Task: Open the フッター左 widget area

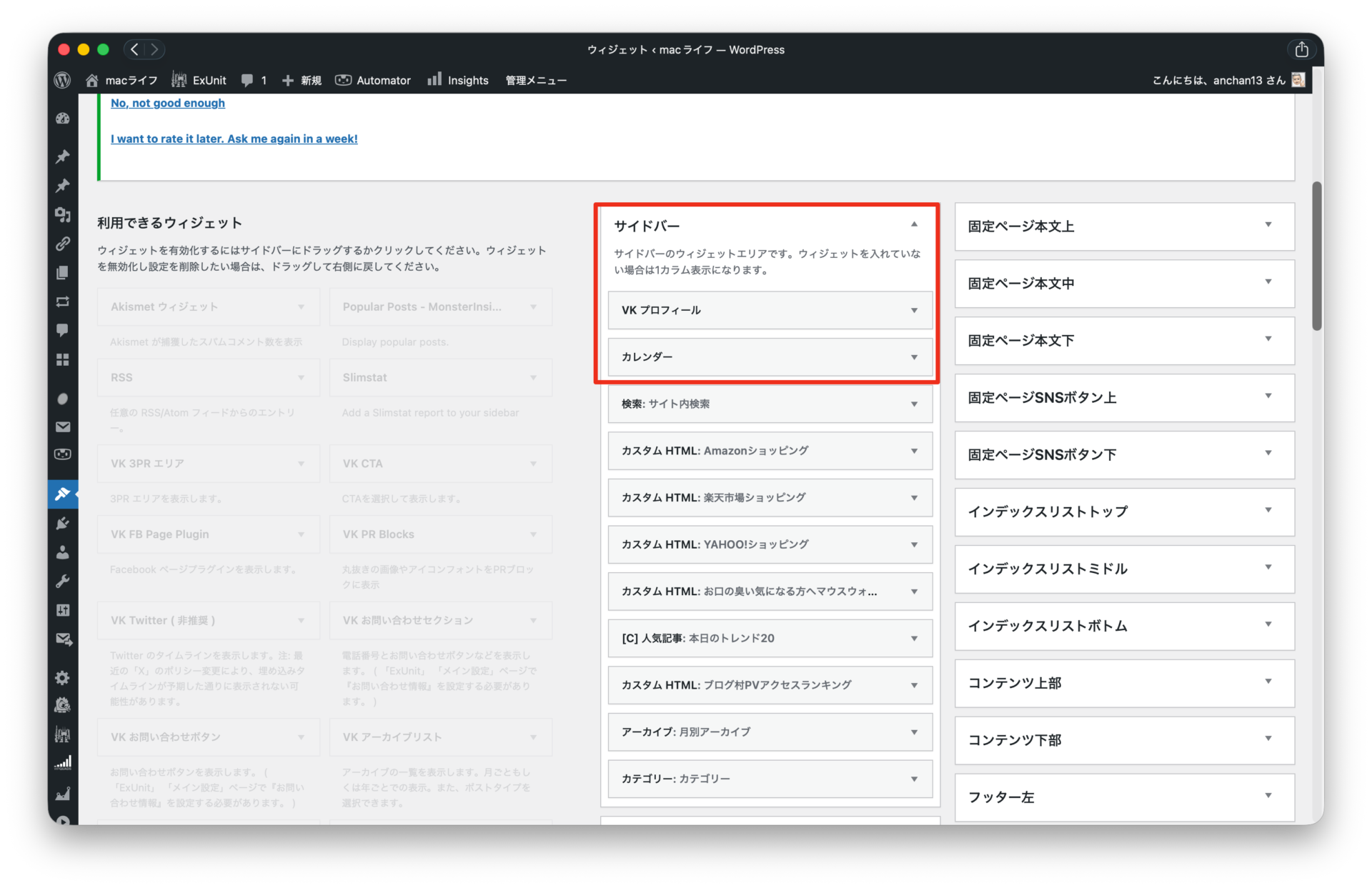Action: [1268, 797]
